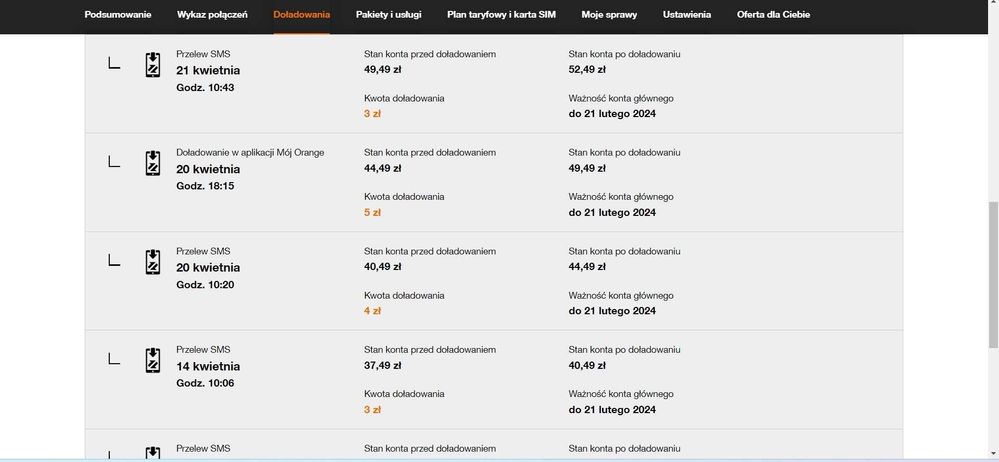This screenshot has width=999, height=462.
Task: Select the Doładowania tab
Action: point(301,15)
